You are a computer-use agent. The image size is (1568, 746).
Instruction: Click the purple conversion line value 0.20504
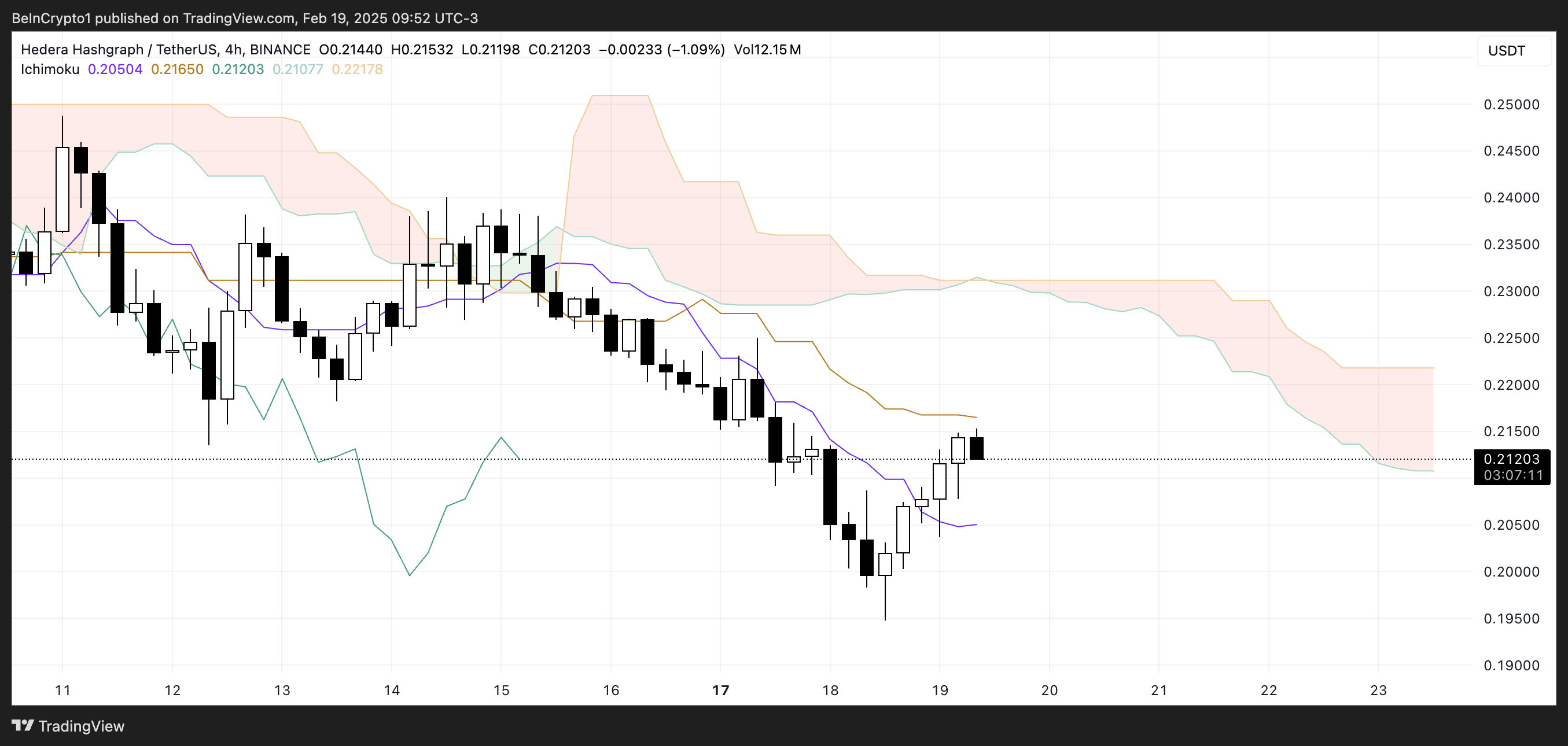pos(115,69)
